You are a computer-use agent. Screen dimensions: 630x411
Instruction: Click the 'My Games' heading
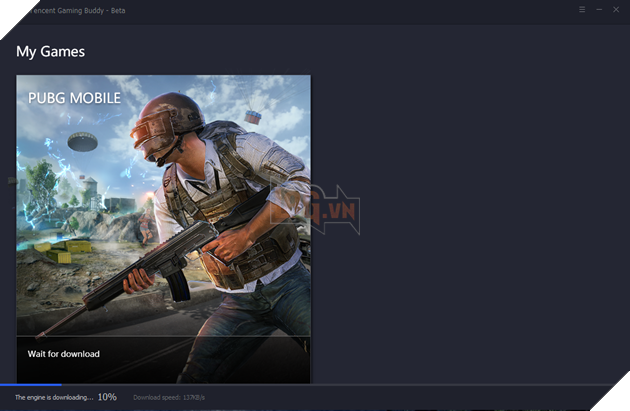51,52
